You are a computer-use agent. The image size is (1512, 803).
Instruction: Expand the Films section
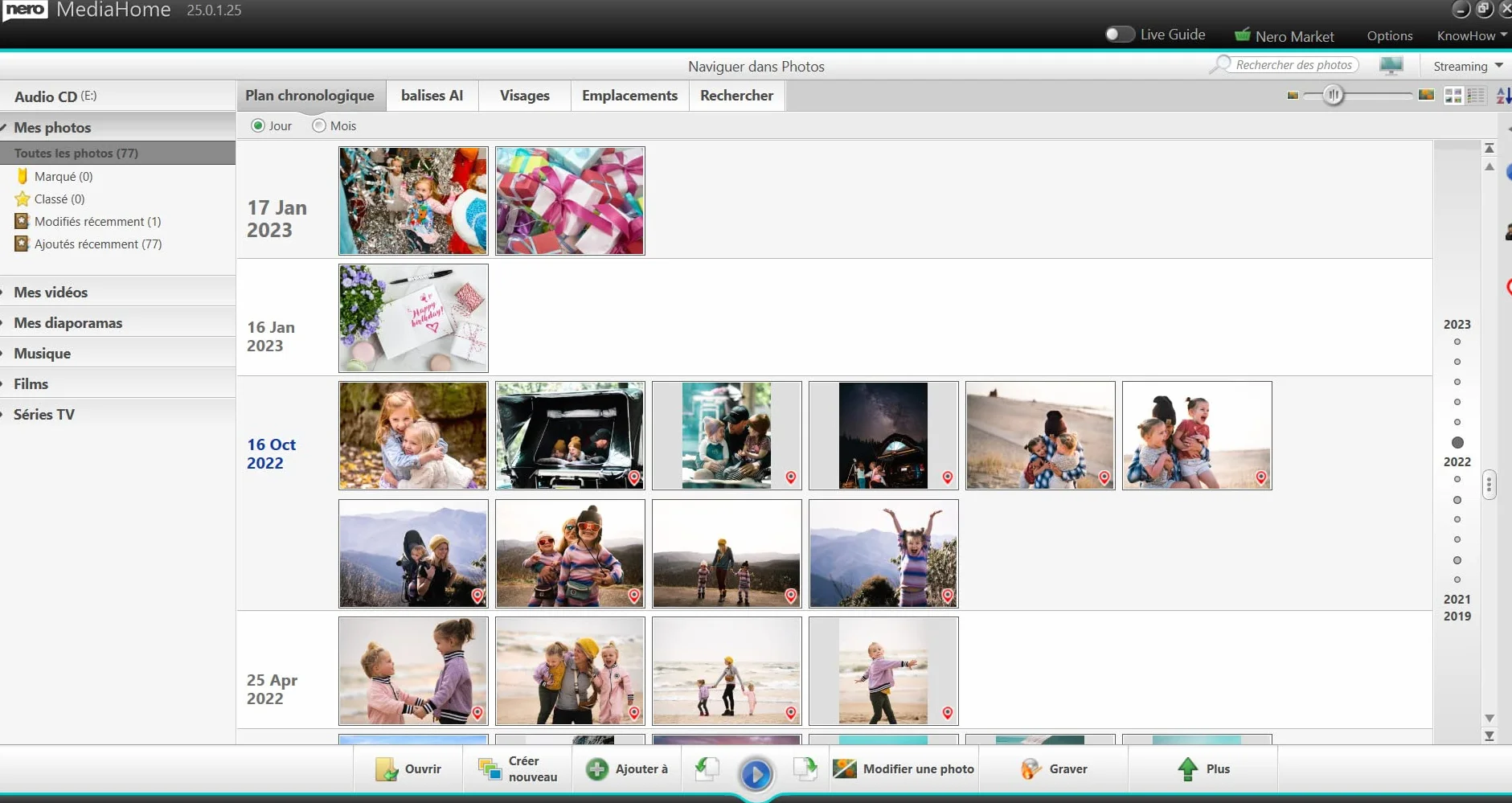[x=117, y=383]
